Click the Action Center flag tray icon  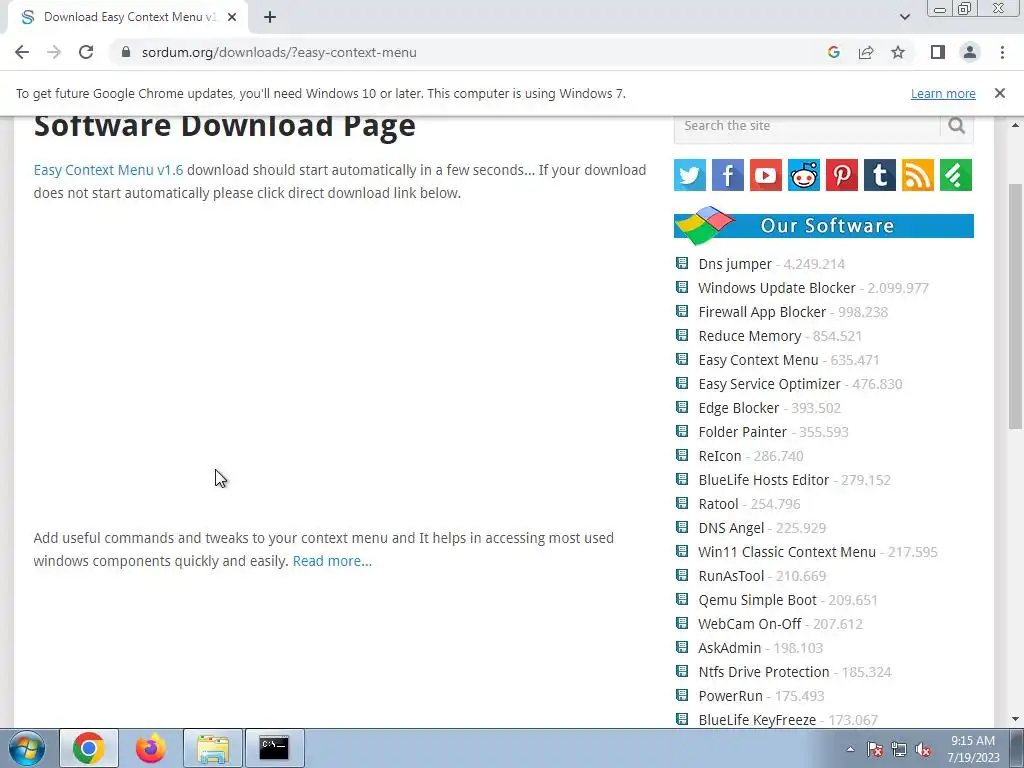(x=875, y=749)
